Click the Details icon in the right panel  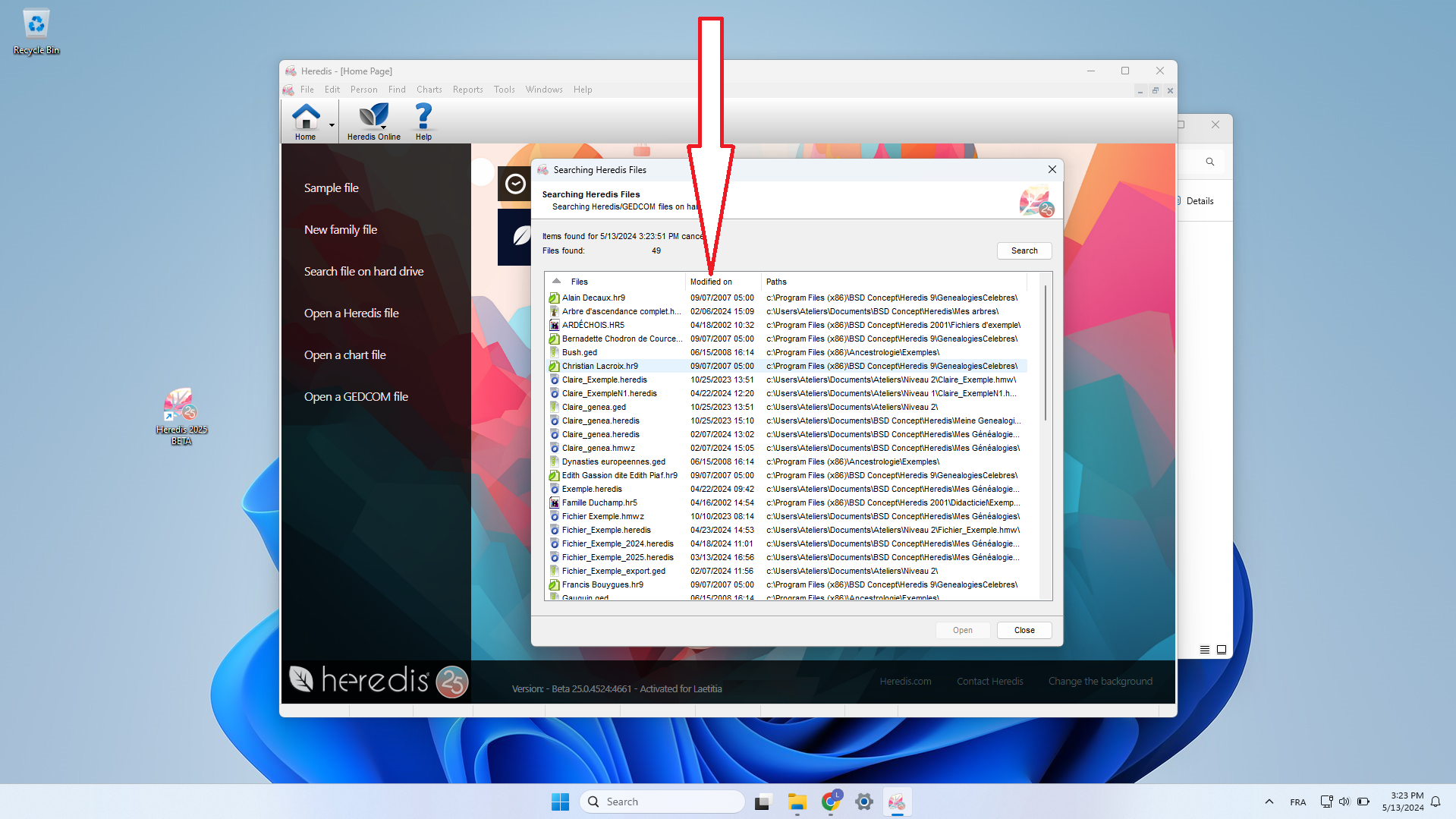(x=1178, y=200)
